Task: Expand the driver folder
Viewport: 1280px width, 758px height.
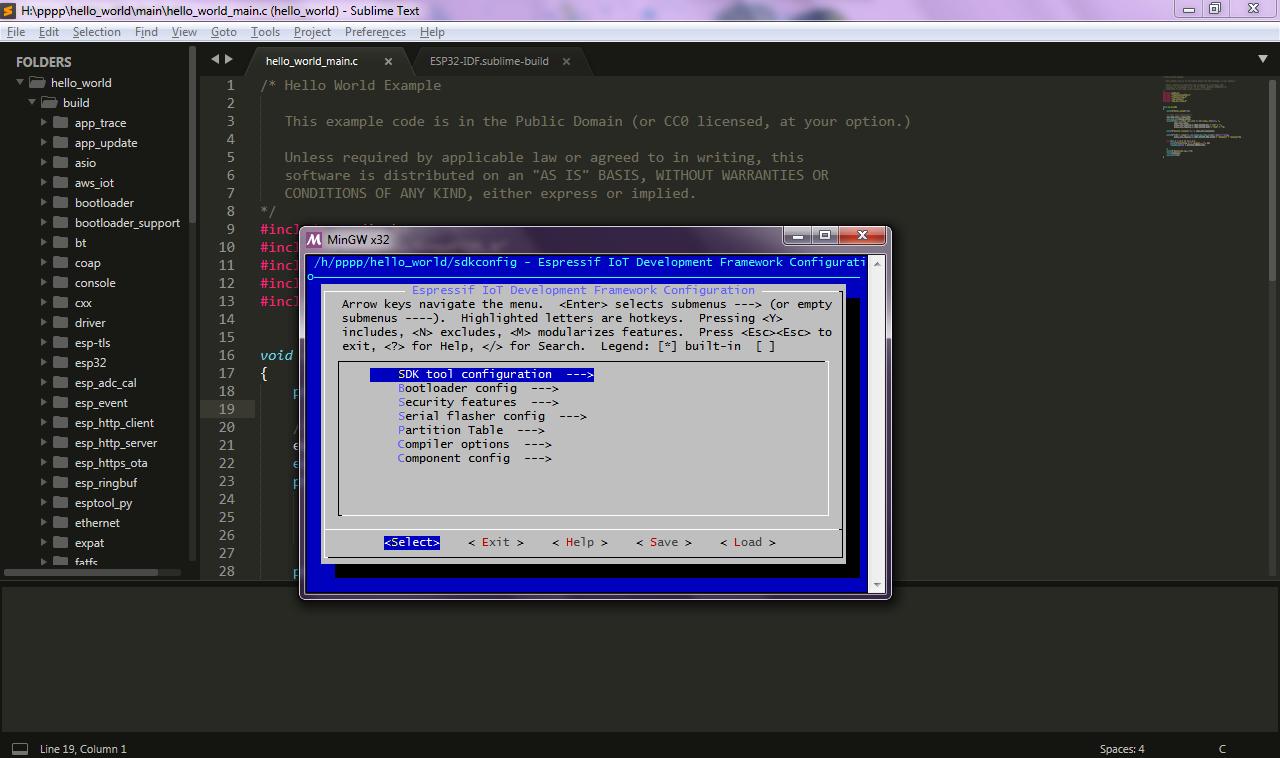Action: click(44, 322)
